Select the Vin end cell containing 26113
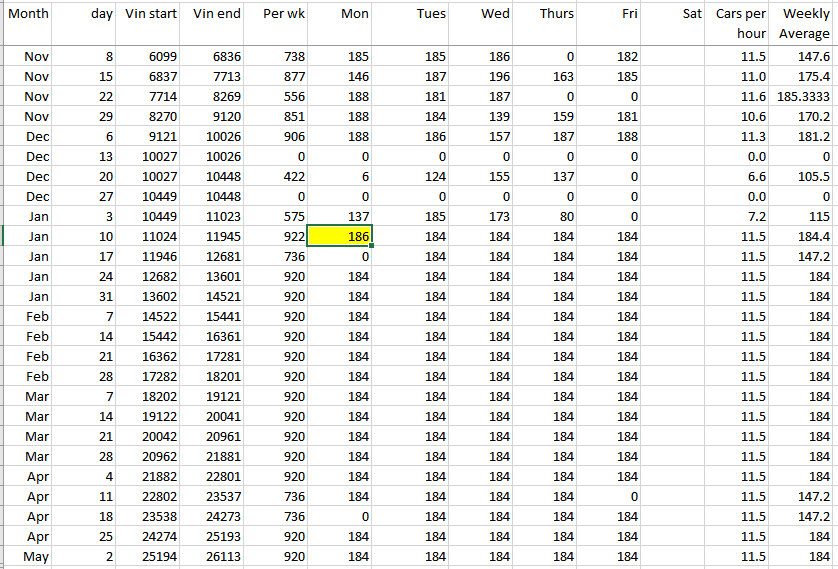Screen dimensions: 838x569 (x=214, y=557)
